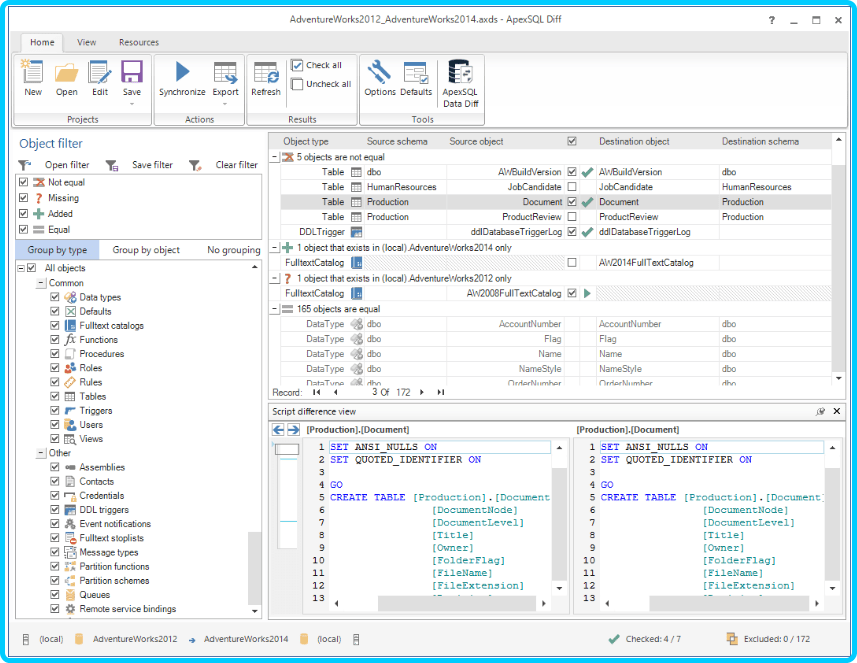The image size is (857, 663).
Task: Pin the Script difference view panel
Action: coord(820,411)
